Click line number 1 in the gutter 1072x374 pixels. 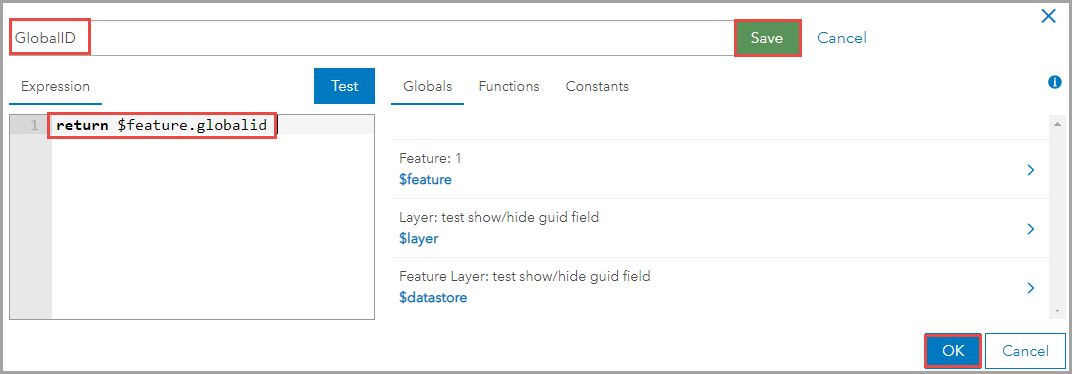click(x=34, y=125)
